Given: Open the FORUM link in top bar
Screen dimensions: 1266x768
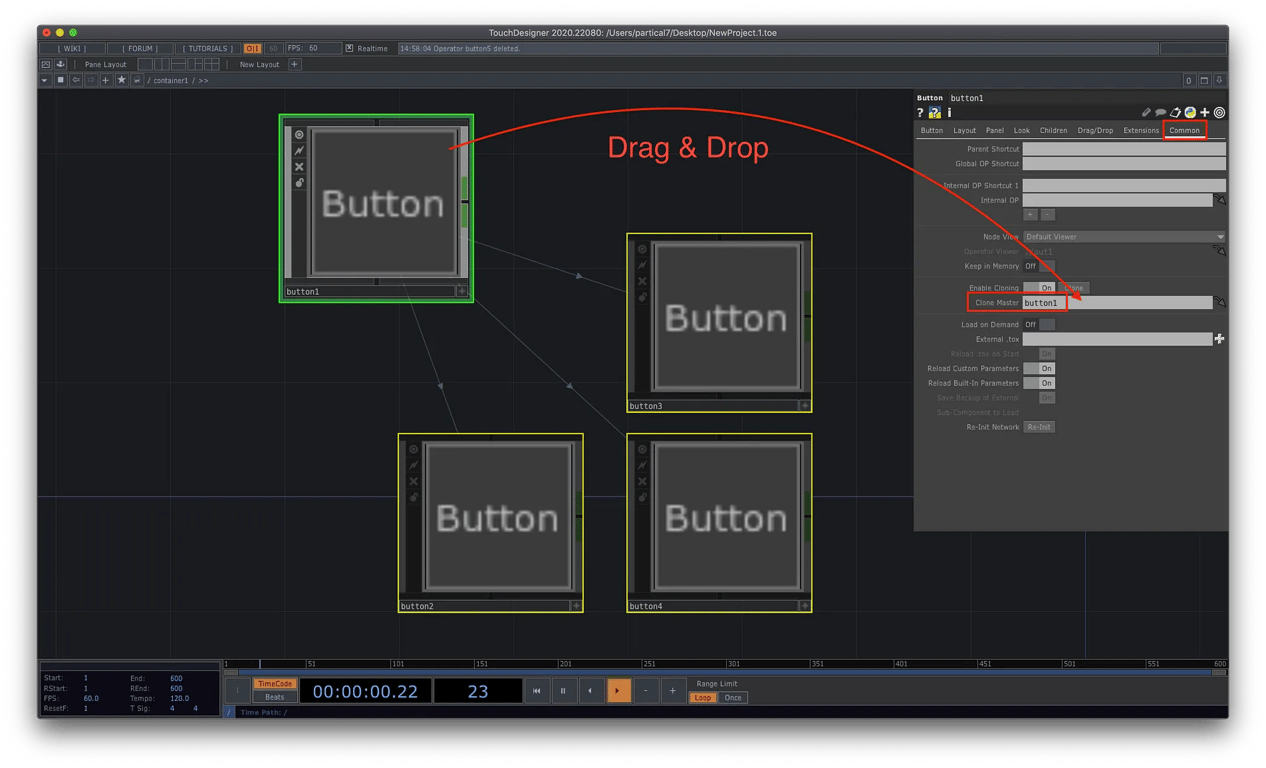Looking at the screenshot, I should pos(141,48).
